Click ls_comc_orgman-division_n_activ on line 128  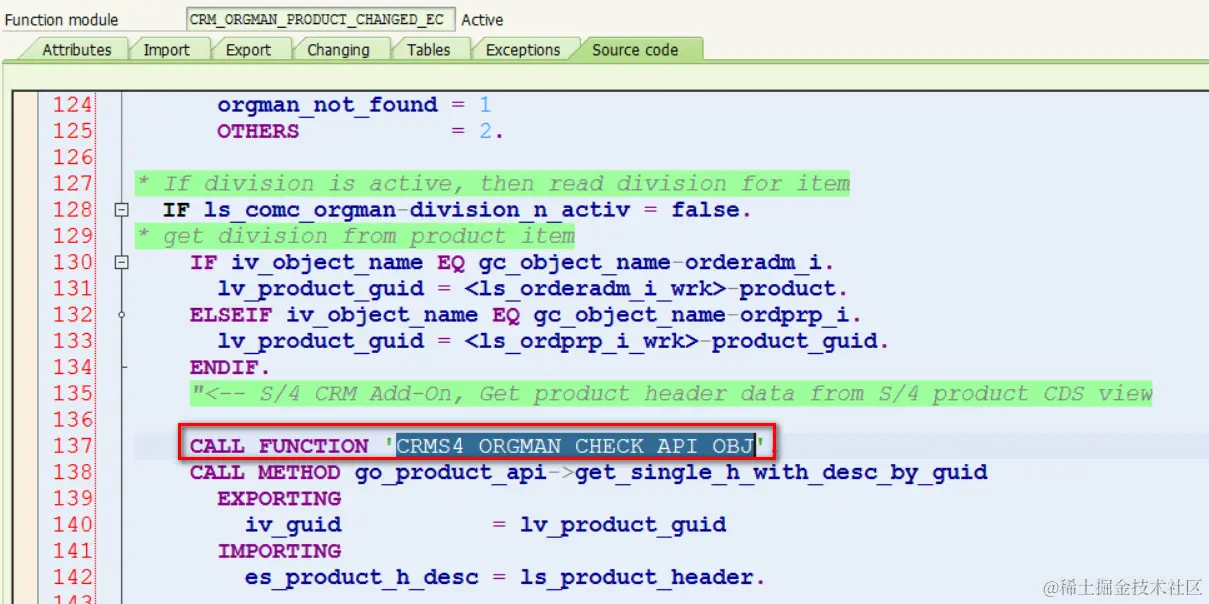[417, 210]
